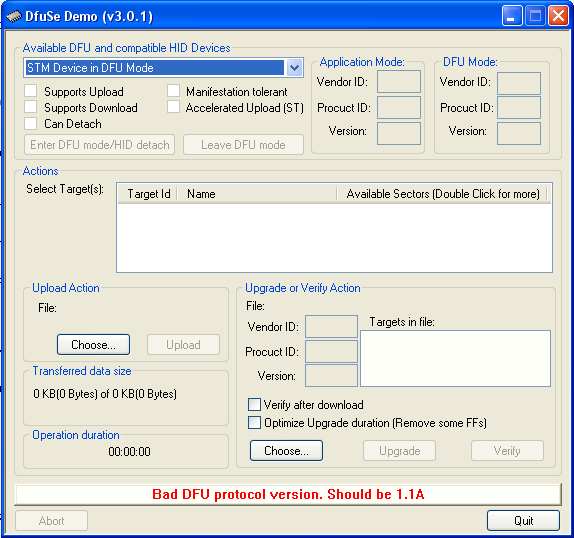Toggle the Manifestation tolerant checkbox
Viewport: 574px width, 538px height.
point(174,91)
